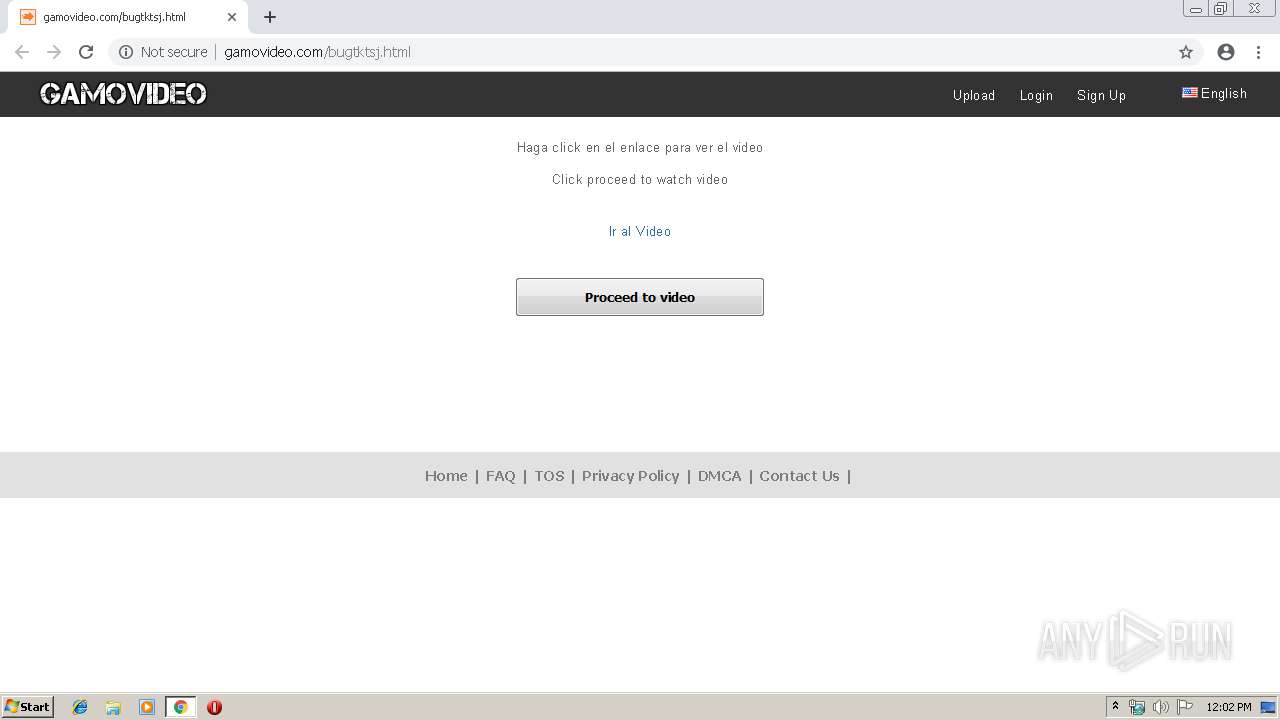Click the 'Haga click en el enlace' text
This screenshot has height=720, width=1280.
pyautogui.click(x=640, y=147)
